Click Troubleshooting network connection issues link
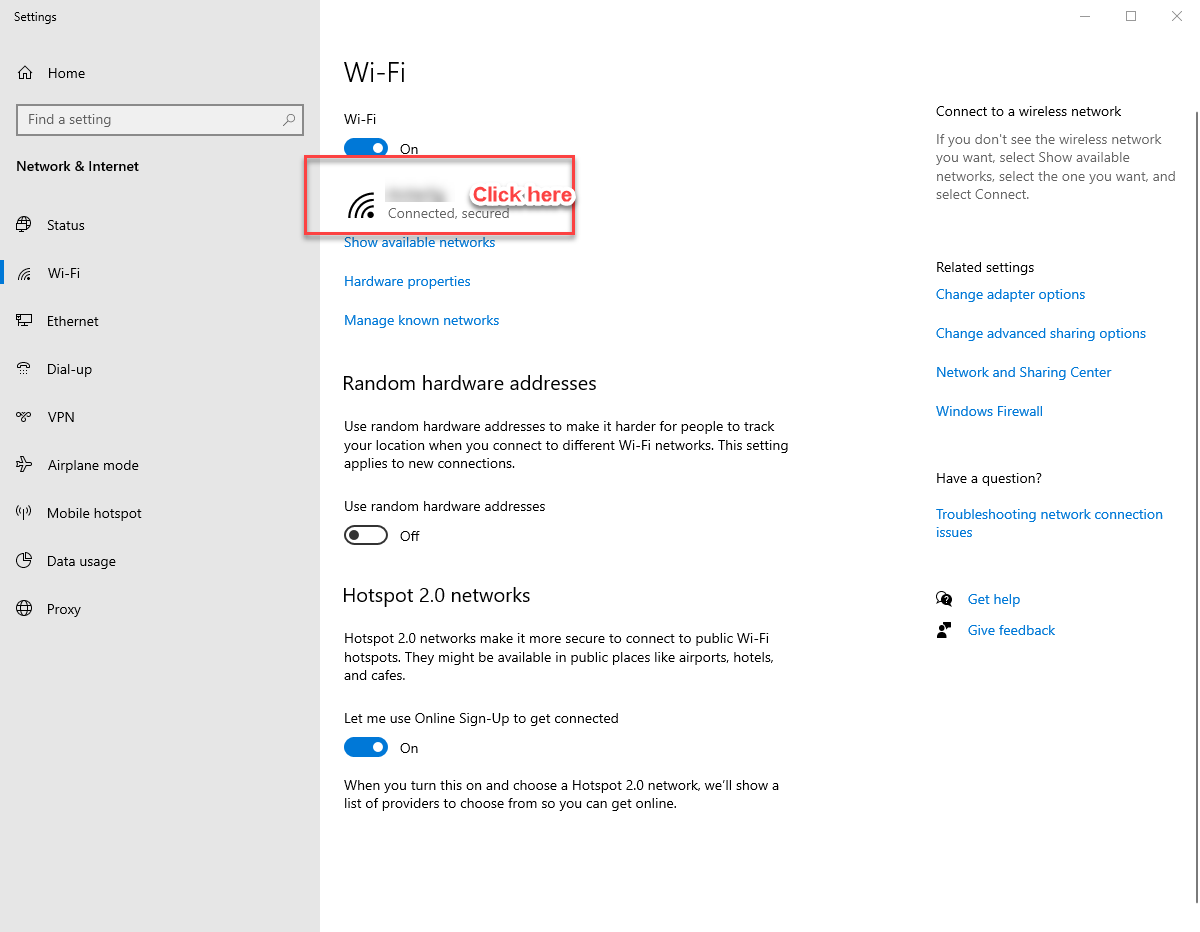 click(x=1049, y=523)
